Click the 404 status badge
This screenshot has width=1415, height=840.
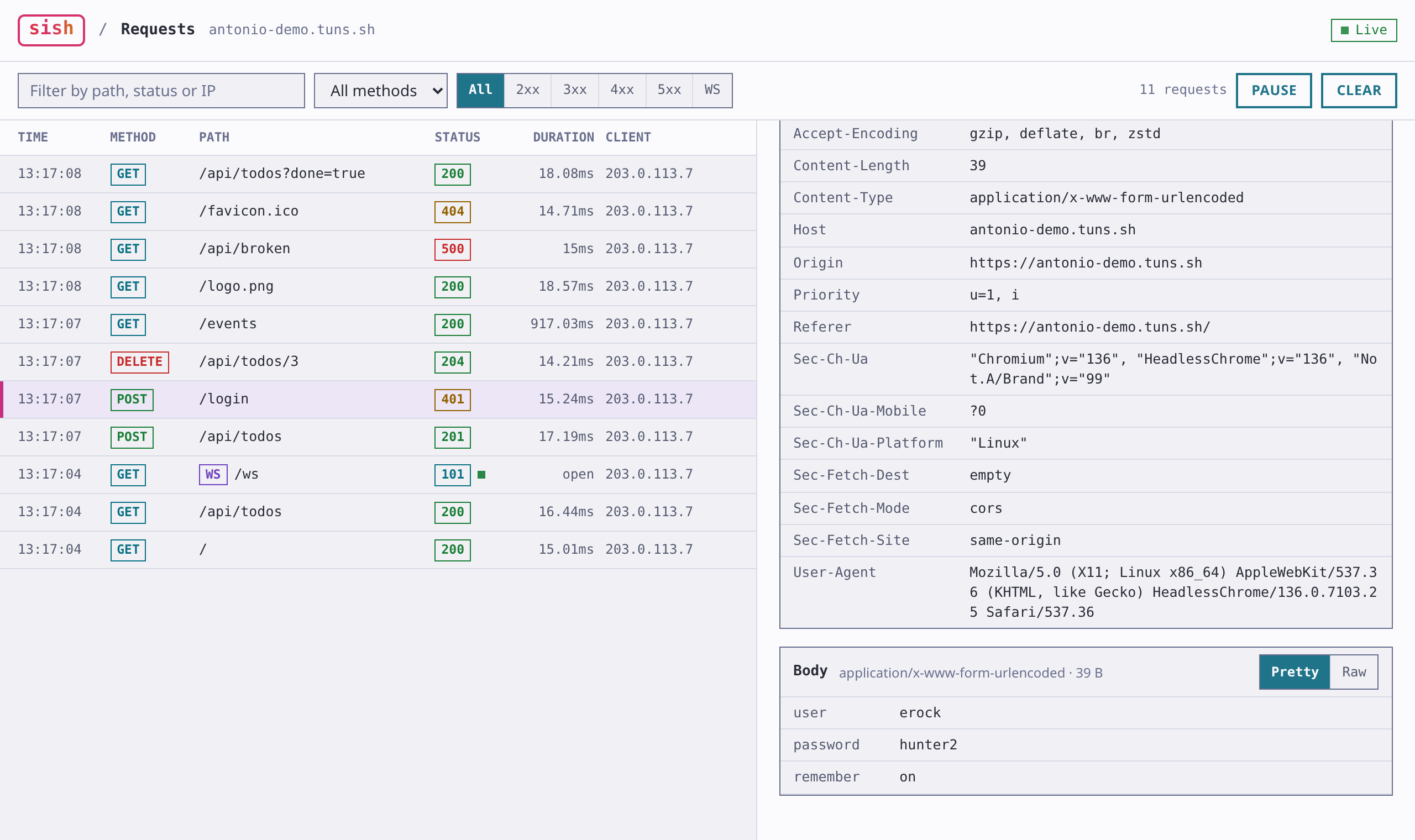pyautogui.click(x=452, y=212)
